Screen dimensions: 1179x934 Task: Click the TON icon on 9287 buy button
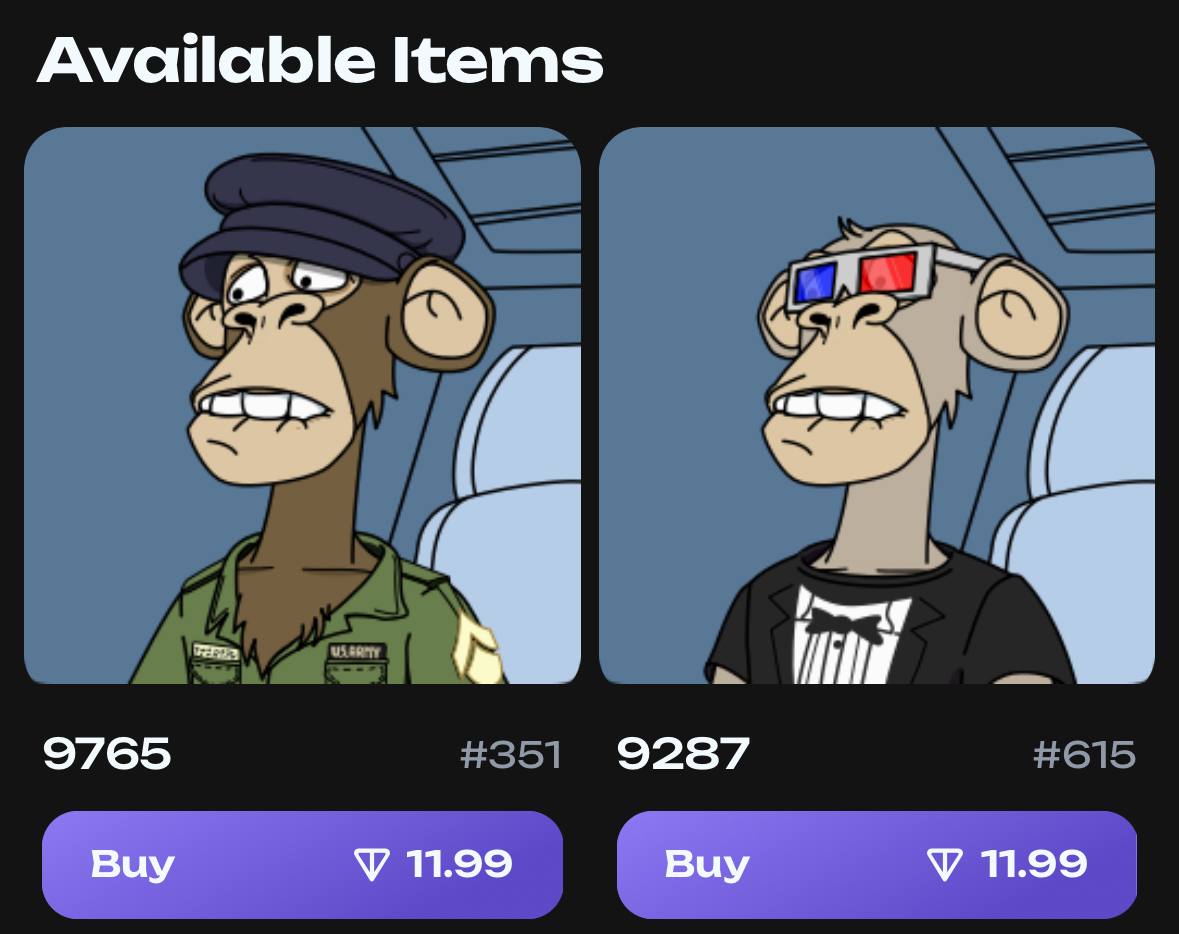tap(945, 865)
